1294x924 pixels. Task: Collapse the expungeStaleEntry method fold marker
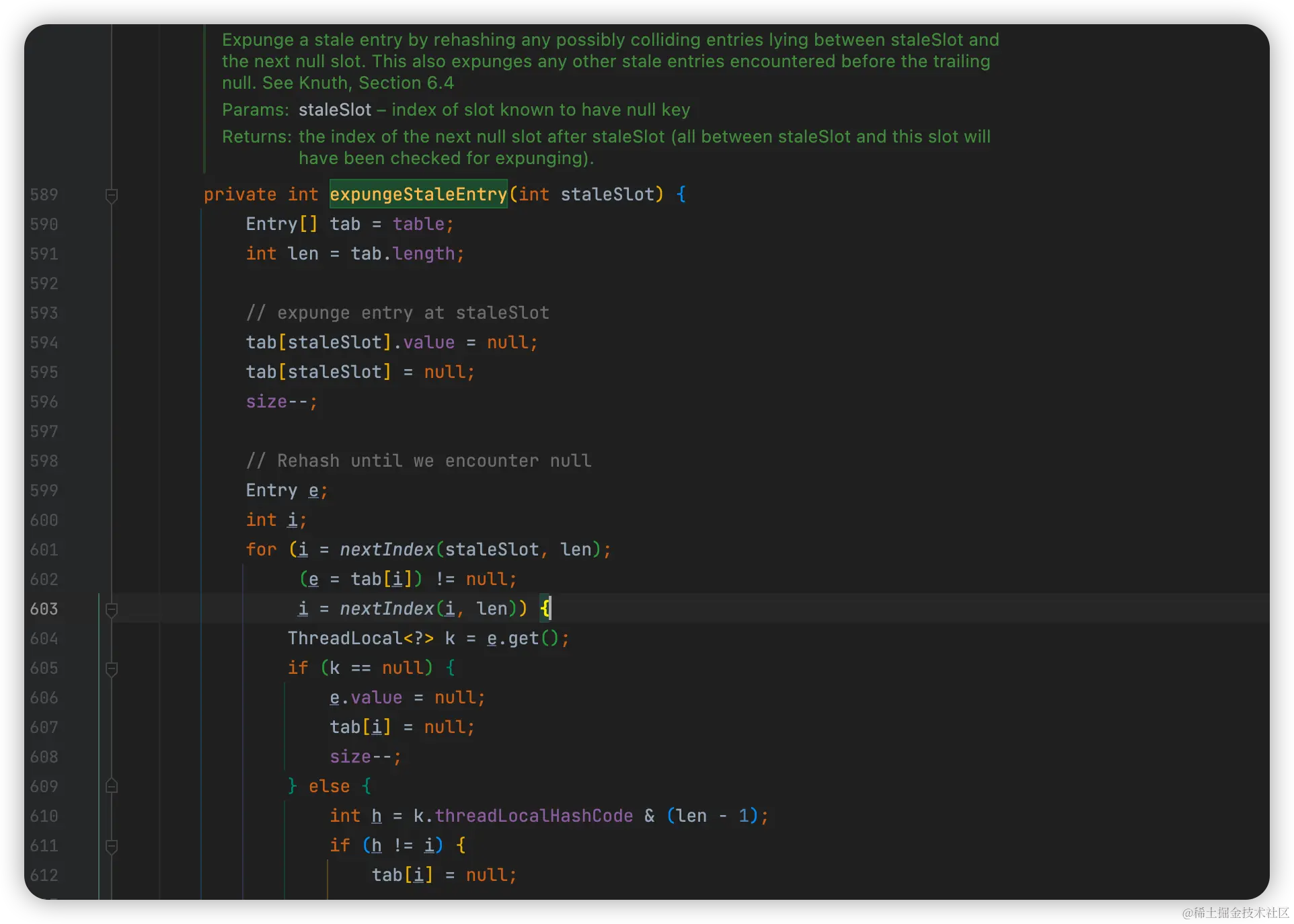pos(112,196)
